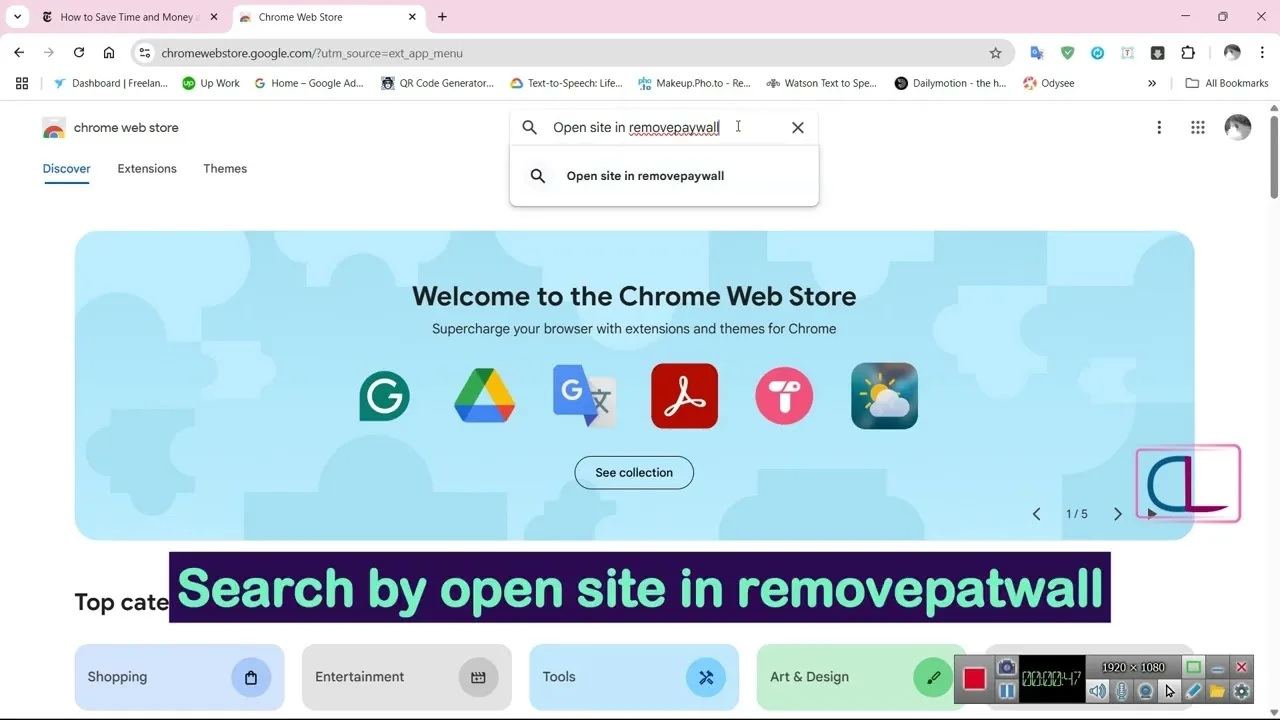Open the Chrome profile avatar
The height and width of the screenshot is (720, 1280).
point(1232,53)
